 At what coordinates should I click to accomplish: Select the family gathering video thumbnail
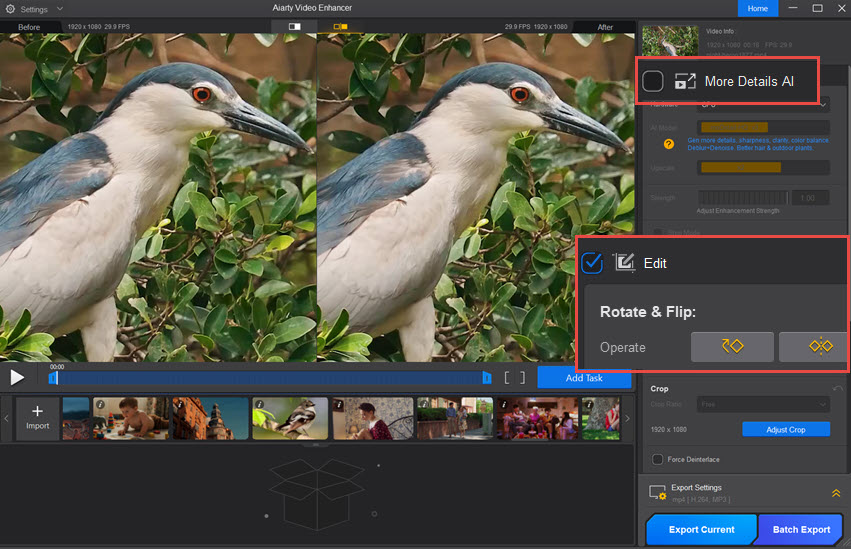point(537,418)
